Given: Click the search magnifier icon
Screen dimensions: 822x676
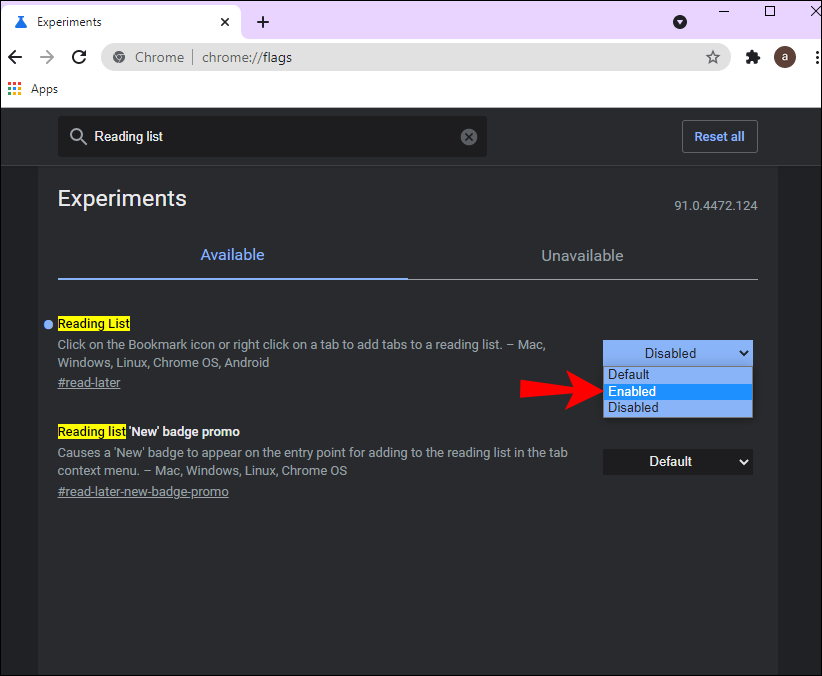Looking at the screenshot, I should click(78, 136).
